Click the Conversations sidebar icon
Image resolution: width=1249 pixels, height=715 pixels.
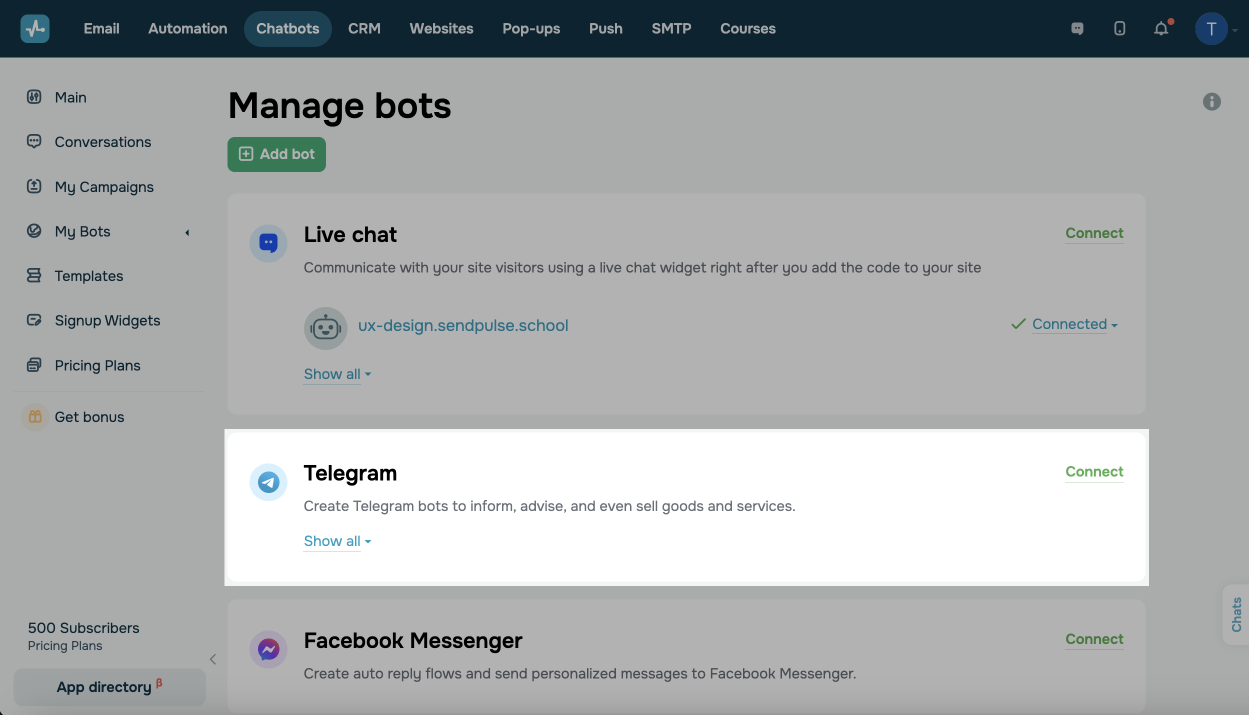coord(34,142)
